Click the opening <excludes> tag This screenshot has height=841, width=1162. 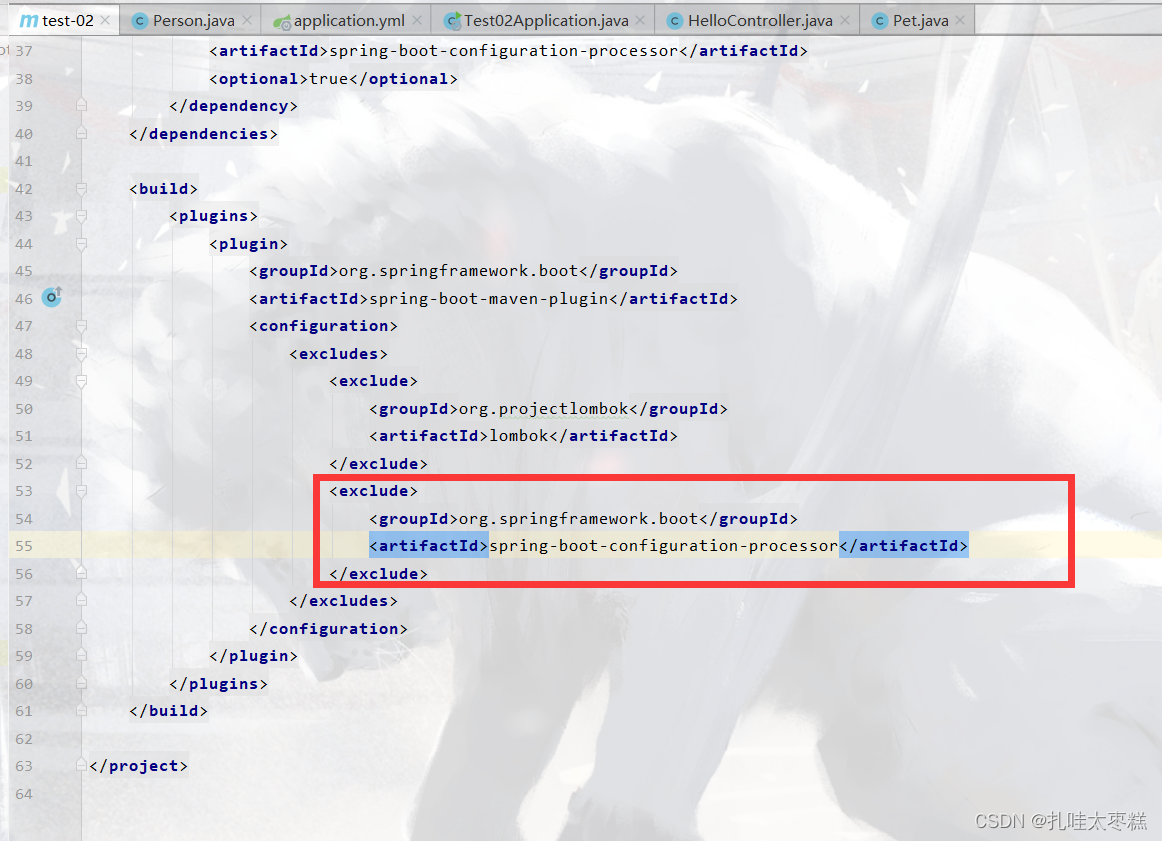tap(339, 354)
